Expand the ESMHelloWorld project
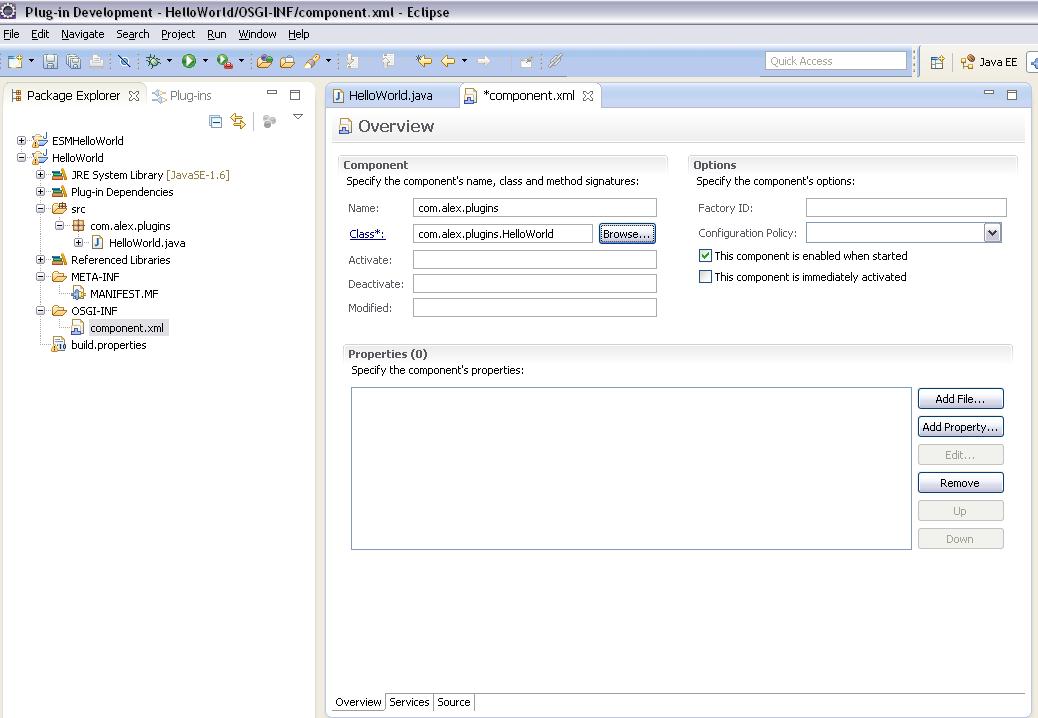The height and width of the screenshot is (718, 1038). click(x=22, y=140)
